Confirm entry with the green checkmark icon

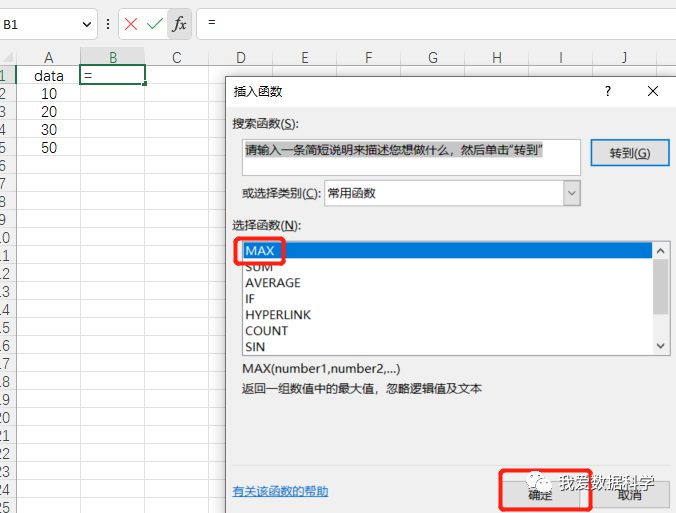click(x=154, y=24)
